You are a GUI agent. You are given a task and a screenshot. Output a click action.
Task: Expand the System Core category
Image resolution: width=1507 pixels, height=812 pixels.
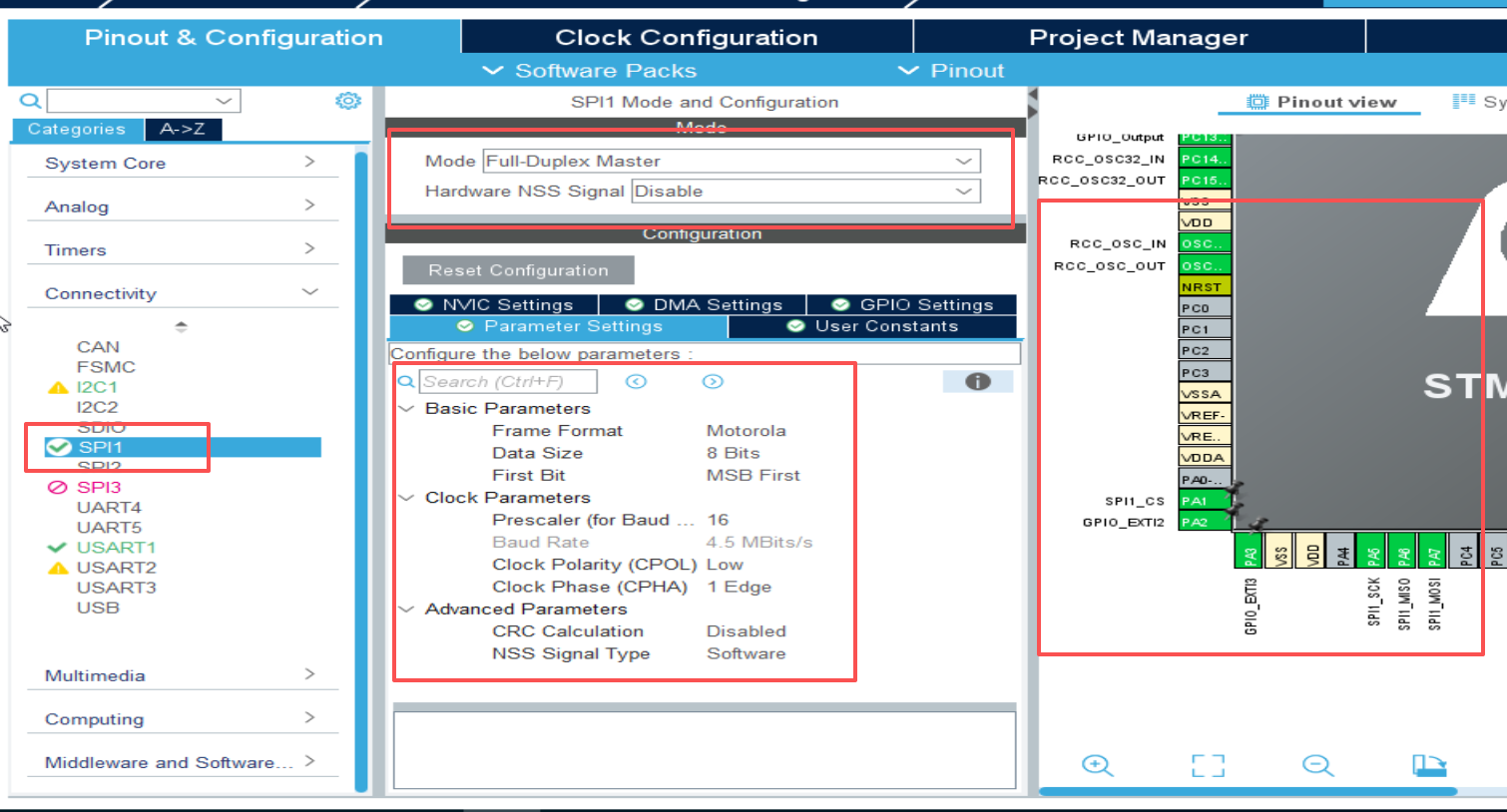click(180, 163)
